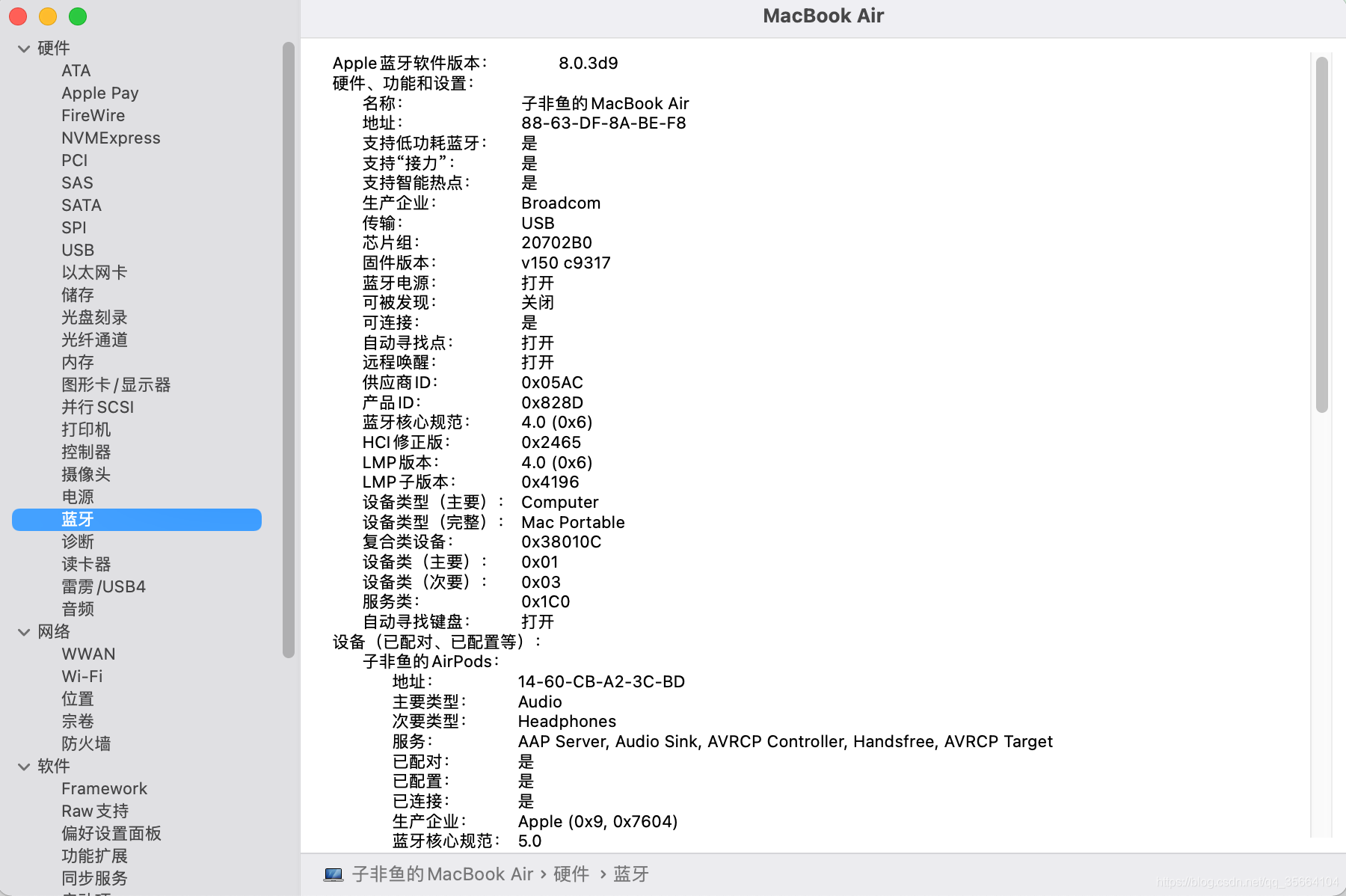Click the 硬件、功能和设置 heading
This screenshot has height=896, width=1346.
tap(404, 84)
